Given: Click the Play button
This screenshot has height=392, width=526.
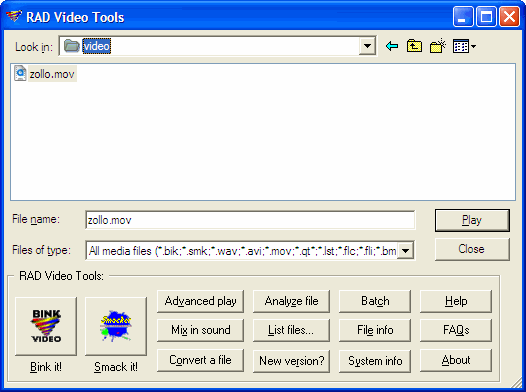Looking at the screenshot, I should pos(472,220).
